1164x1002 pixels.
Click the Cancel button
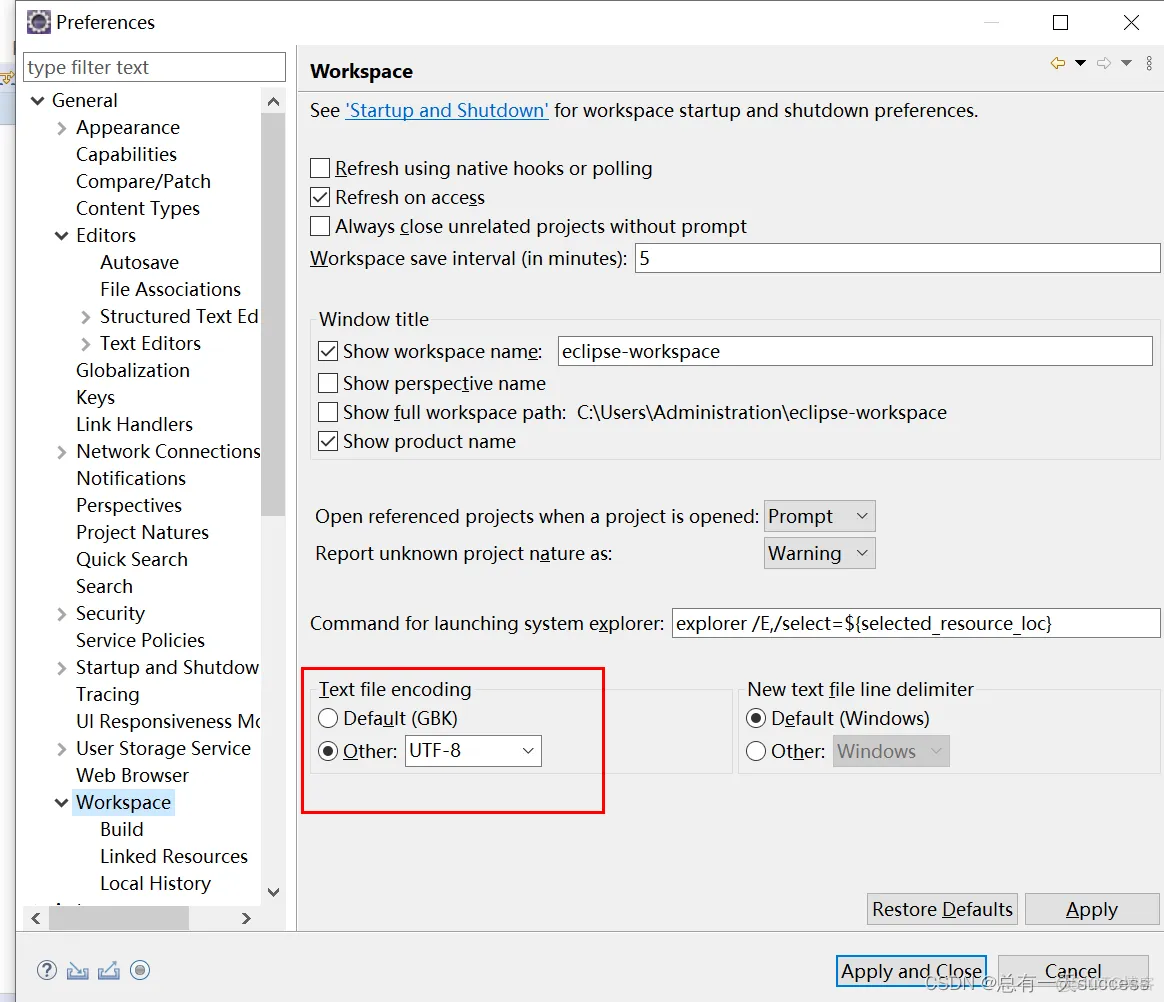(x=1073, y=971)
